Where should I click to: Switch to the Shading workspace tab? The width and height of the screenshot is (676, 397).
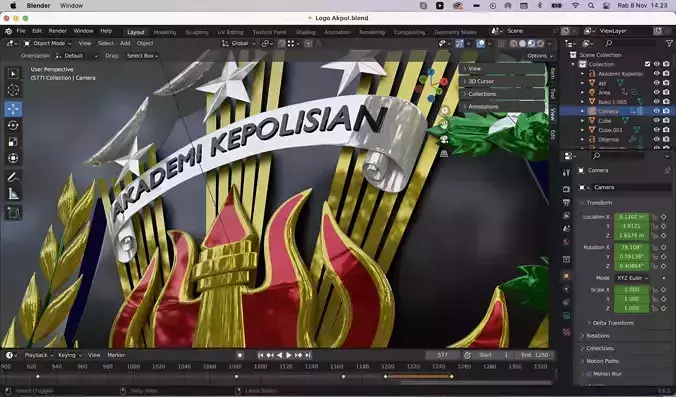click(x=305, y=32)
